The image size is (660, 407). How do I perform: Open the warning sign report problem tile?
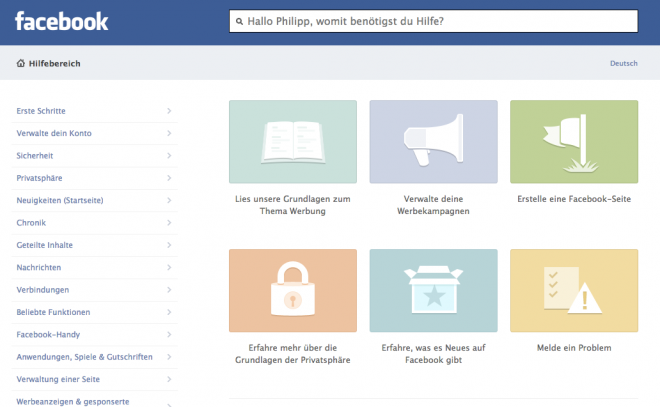pos(574,290)
